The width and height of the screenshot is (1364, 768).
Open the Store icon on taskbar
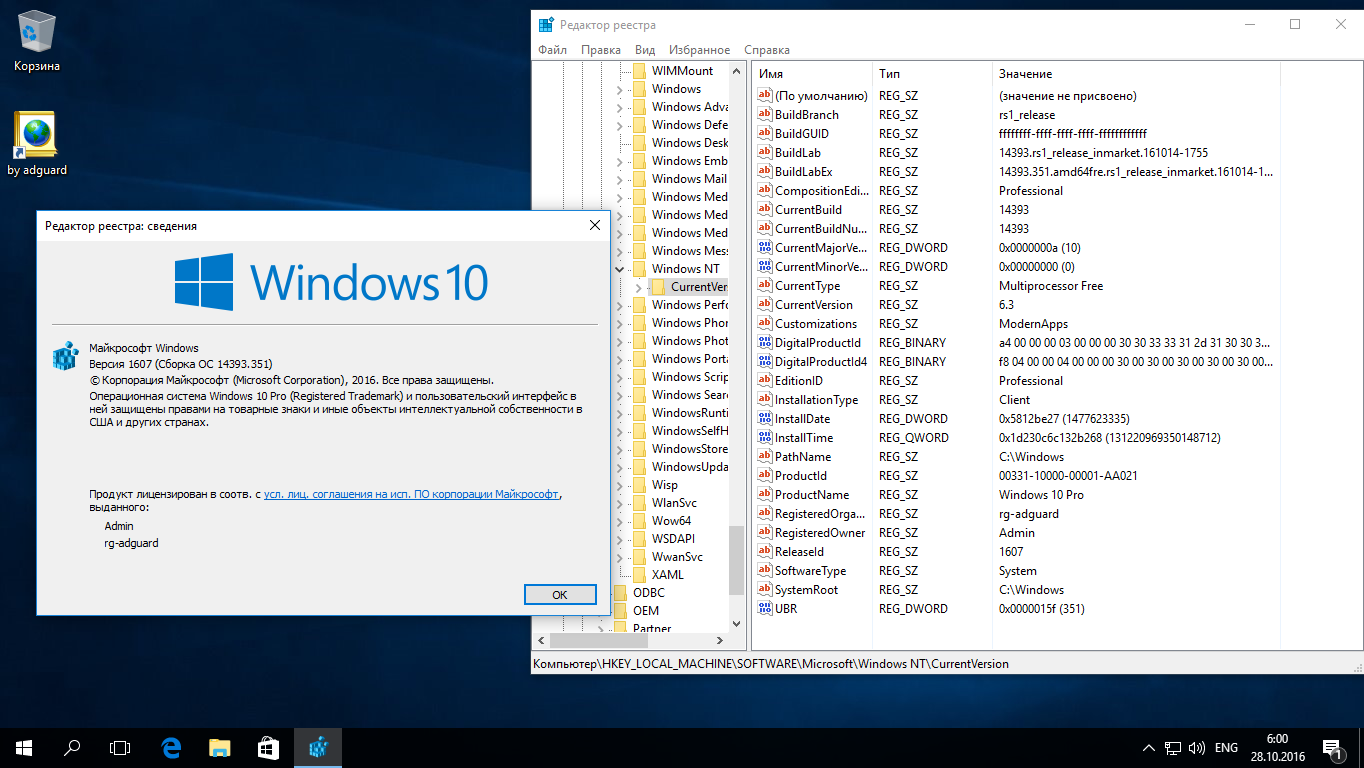coord(269,747)
